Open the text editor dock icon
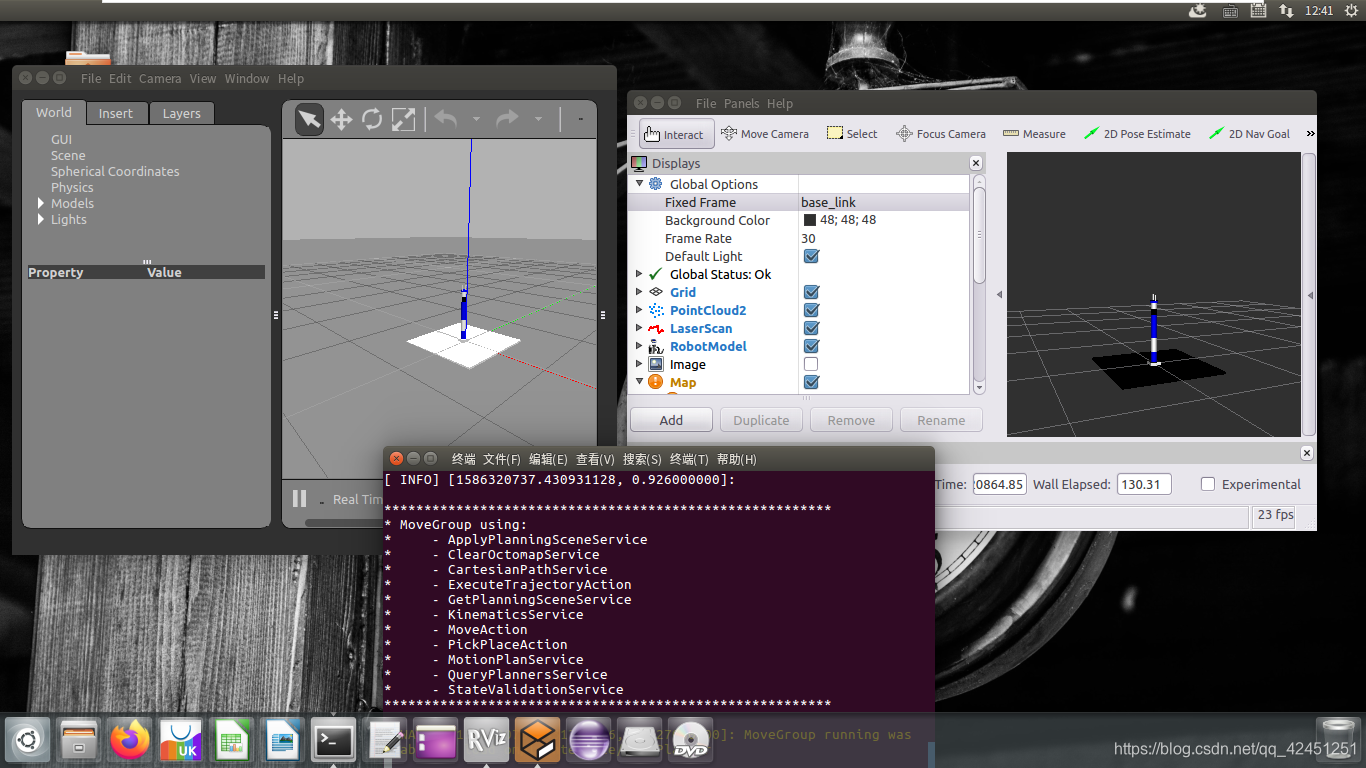1366x768 pixels. (x=385, y=741)
